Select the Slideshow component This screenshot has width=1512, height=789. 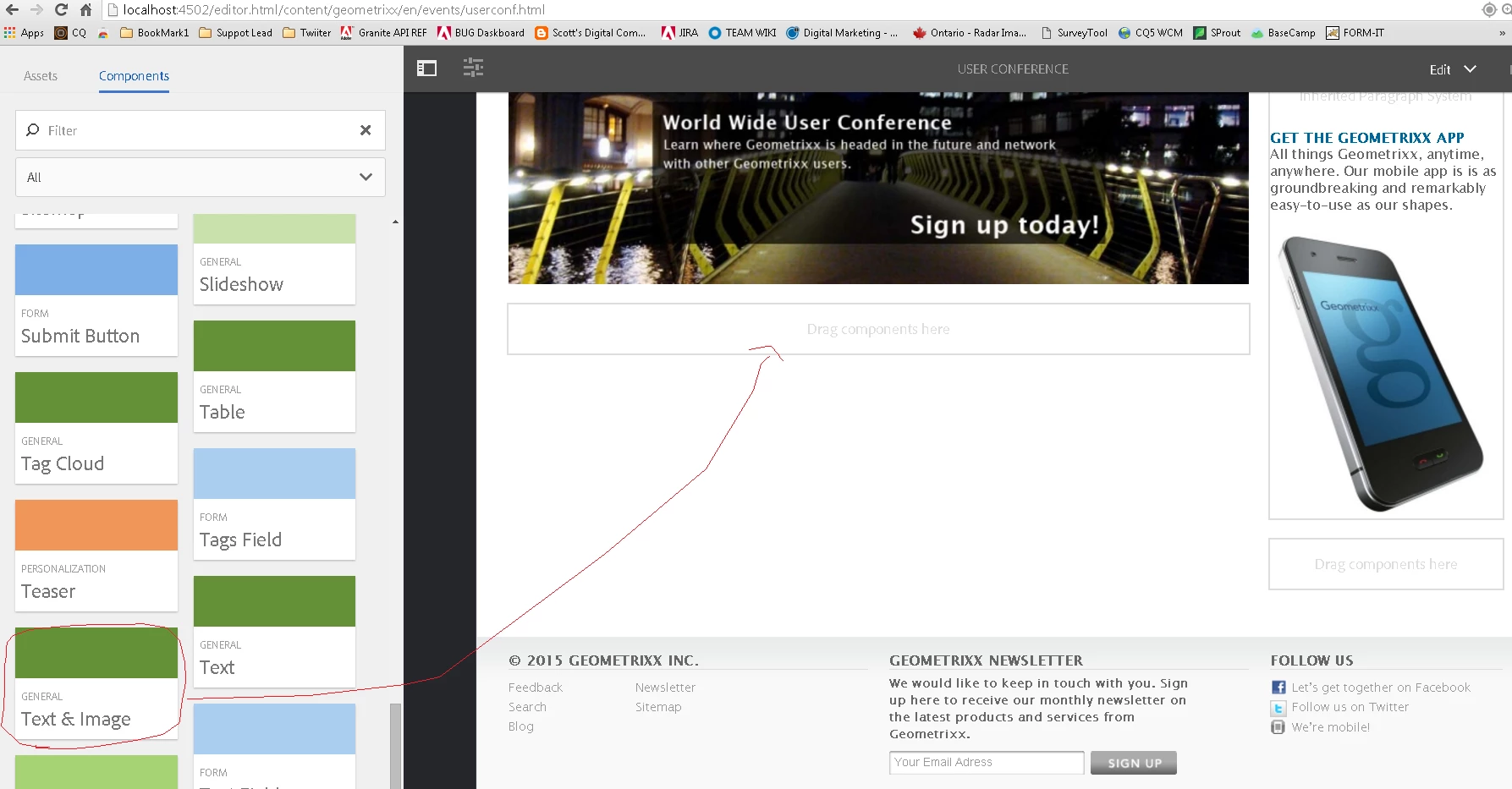(274, 259)
